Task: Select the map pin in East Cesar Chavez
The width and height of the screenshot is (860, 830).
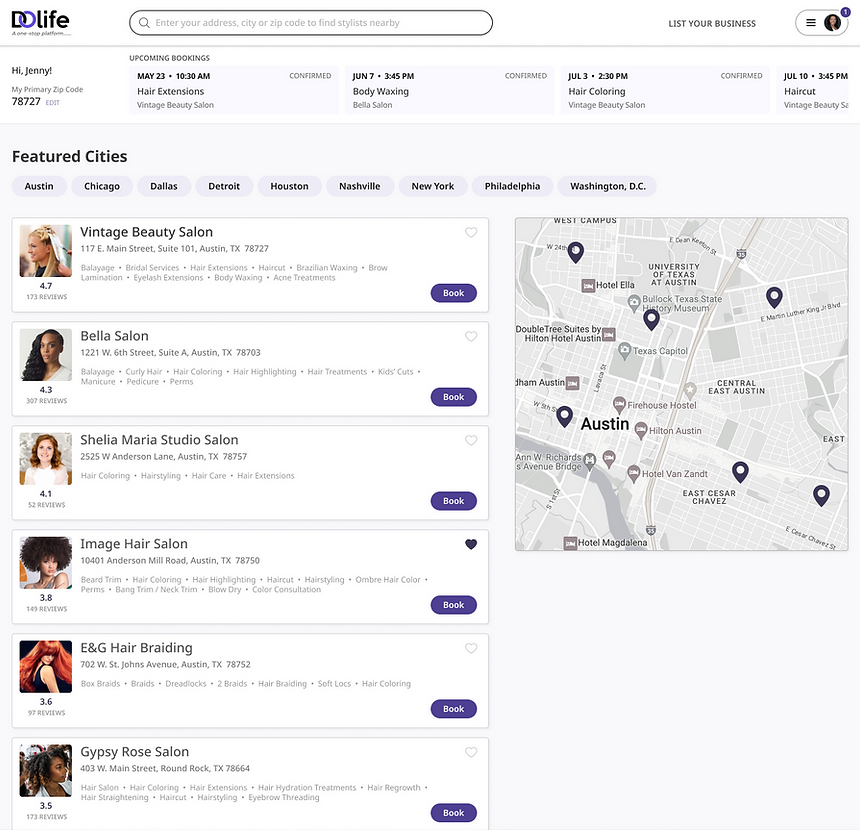Action: (740, 470)
